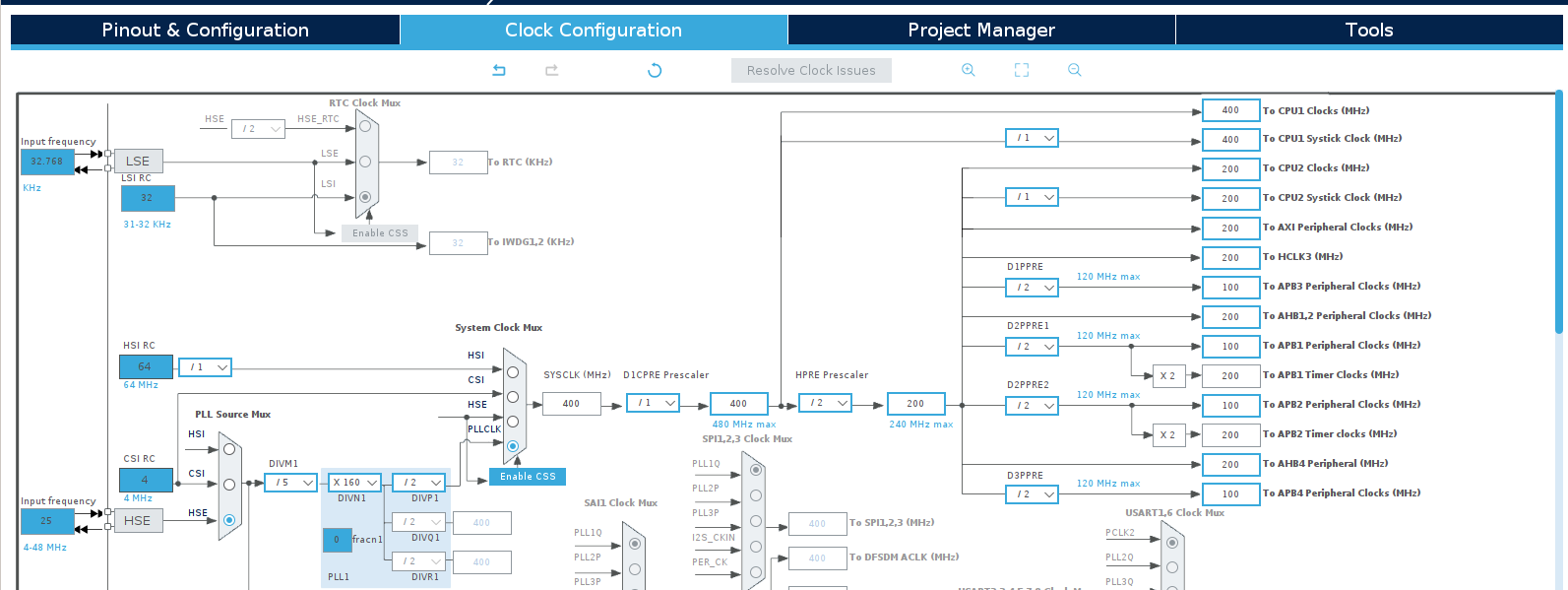Select HSI in System Clock Mux
Viewport: 1568px width, 590px height.
512,372
